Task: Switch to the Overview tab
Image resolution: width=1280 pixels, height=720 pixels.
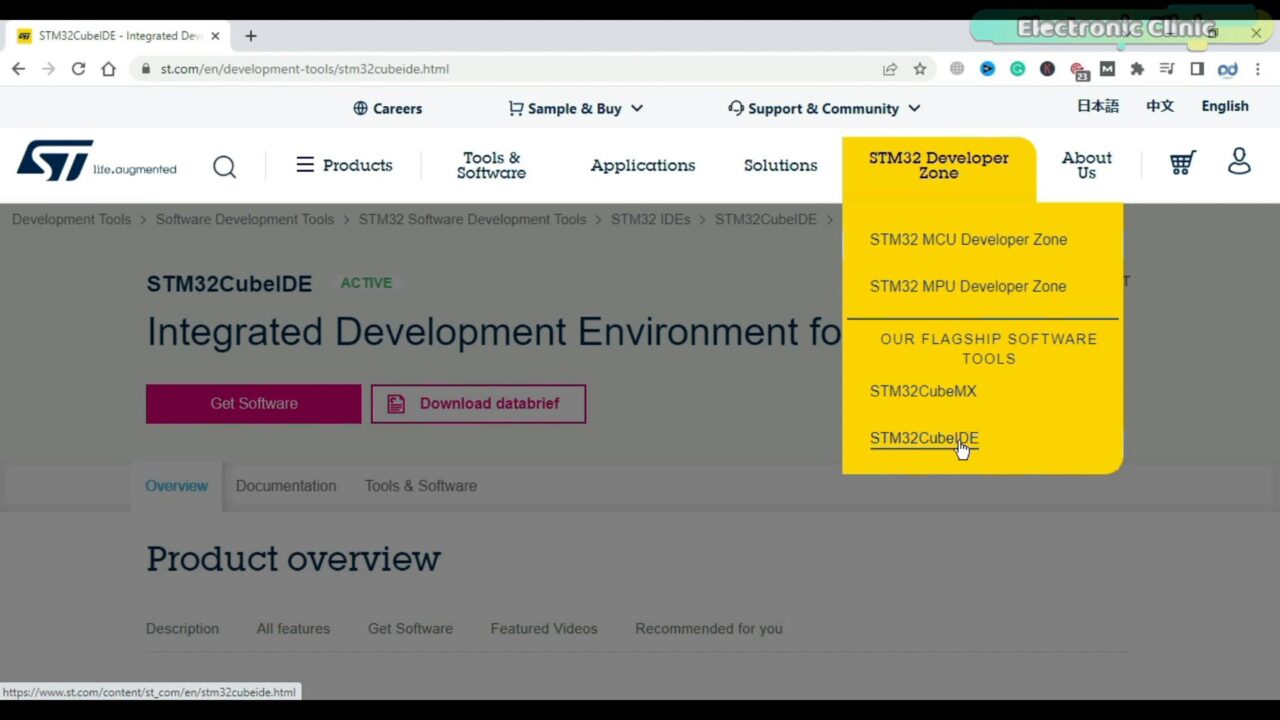Action: coord(177,486)
